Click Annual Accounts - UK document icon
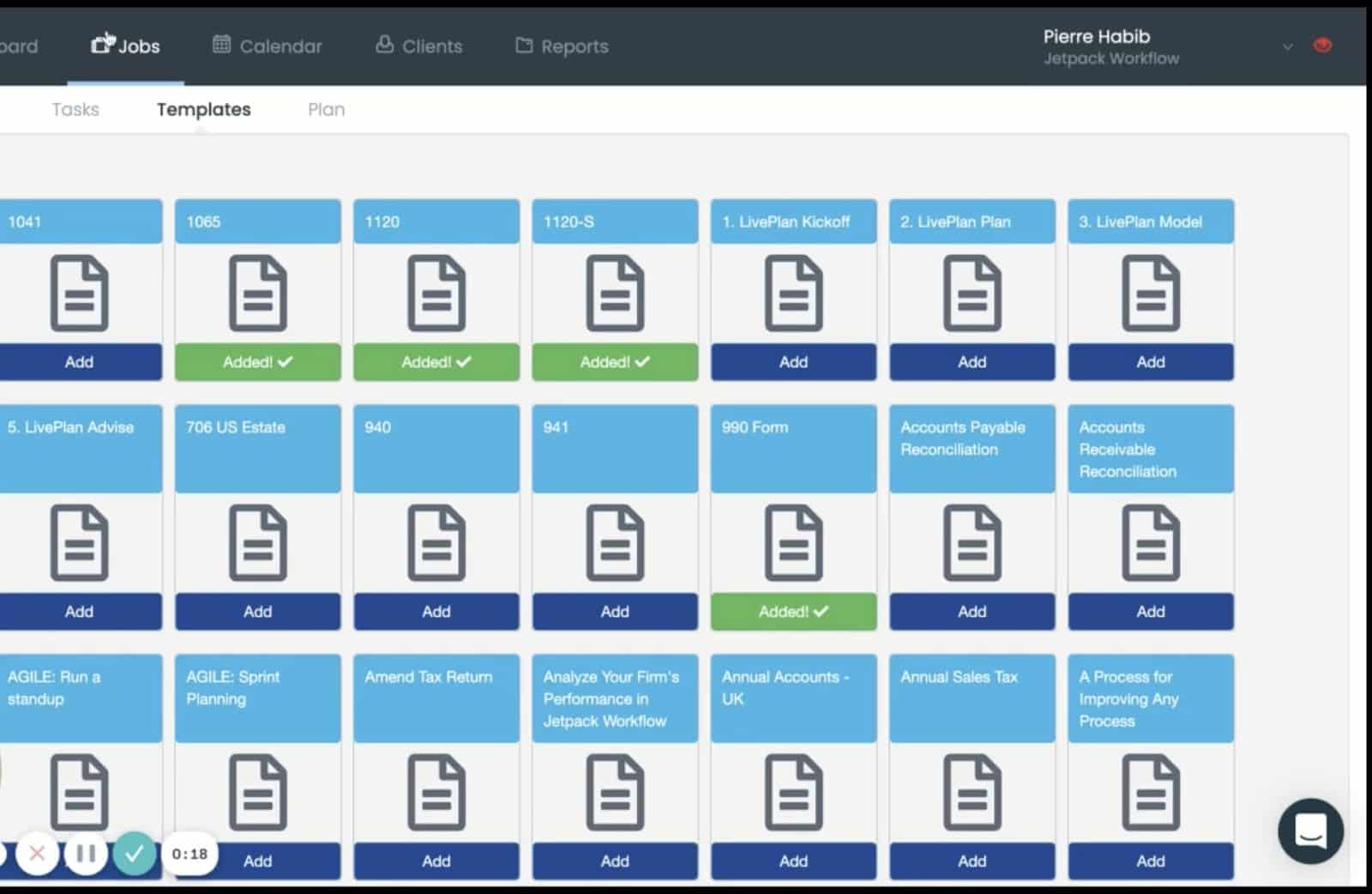 coord(793,793)
